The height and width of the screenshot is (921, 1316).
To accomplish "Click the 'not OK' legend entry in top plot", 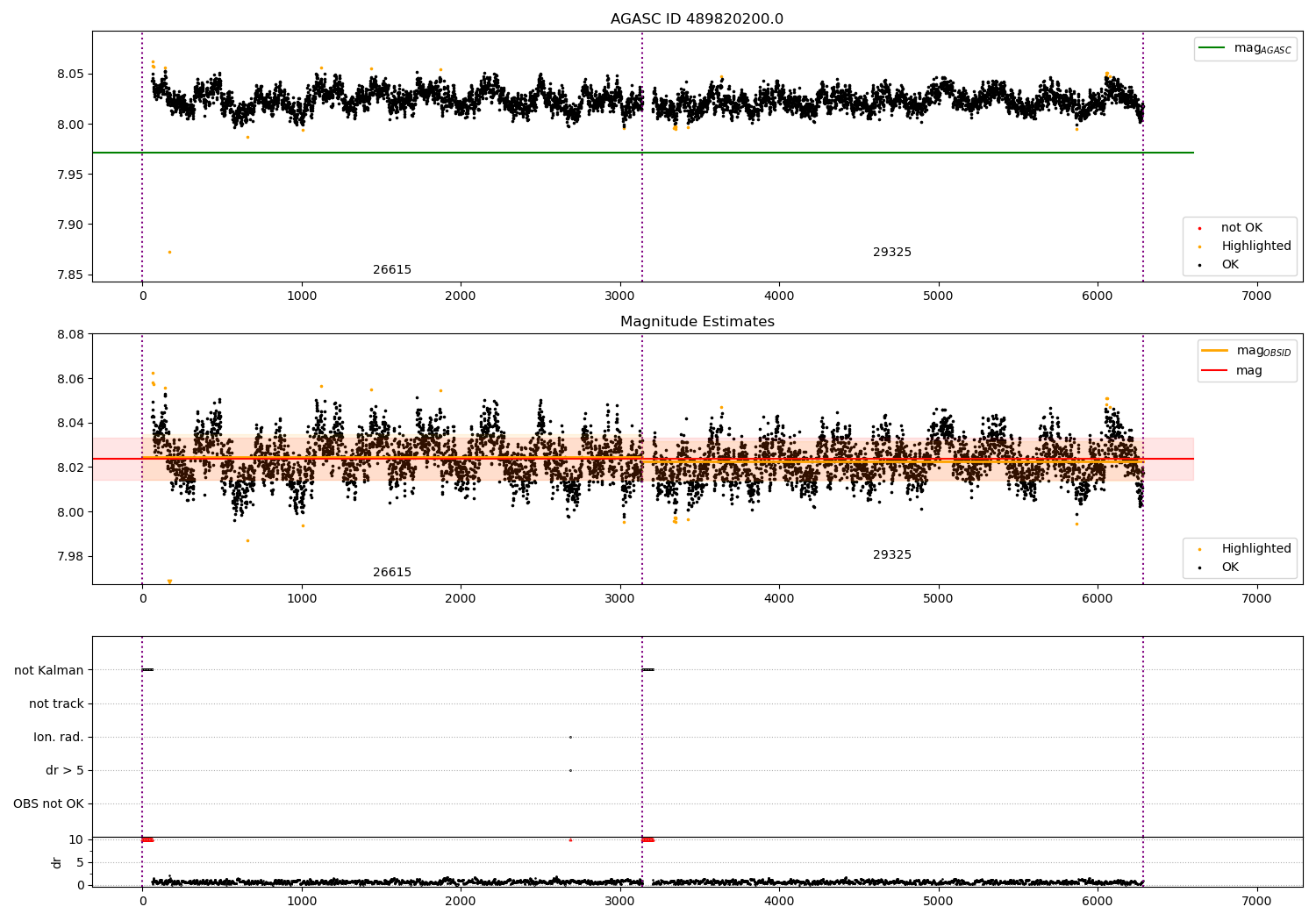I will 1241,228.
